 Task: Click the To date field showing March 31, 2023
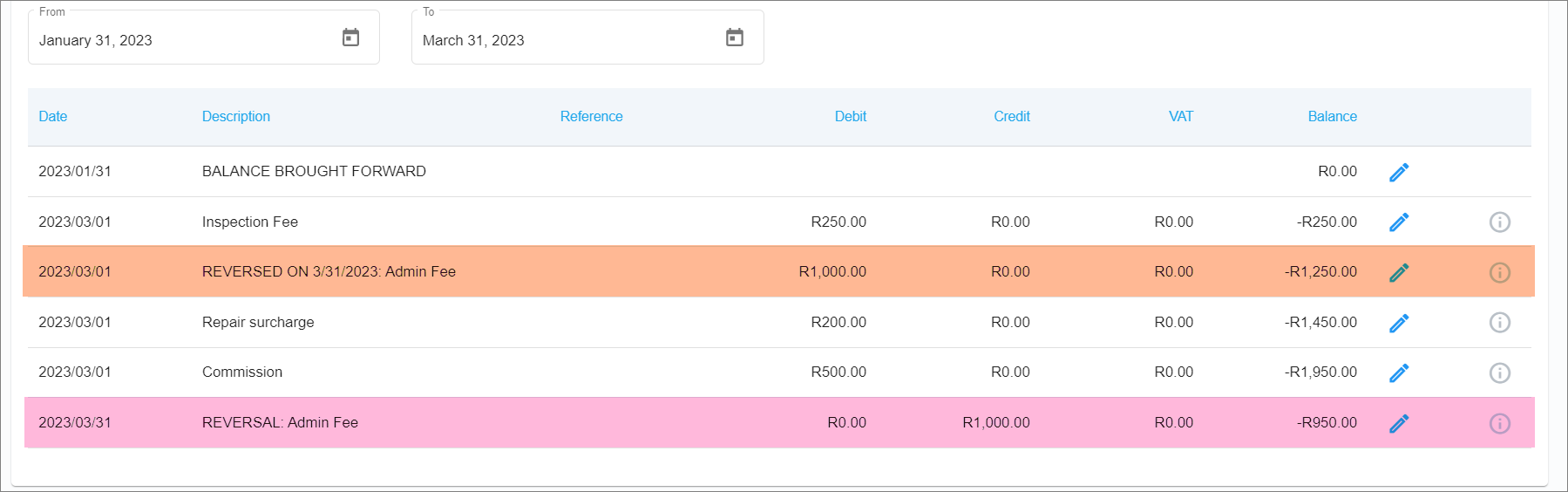pyautogui.click(x=558, y=40)
